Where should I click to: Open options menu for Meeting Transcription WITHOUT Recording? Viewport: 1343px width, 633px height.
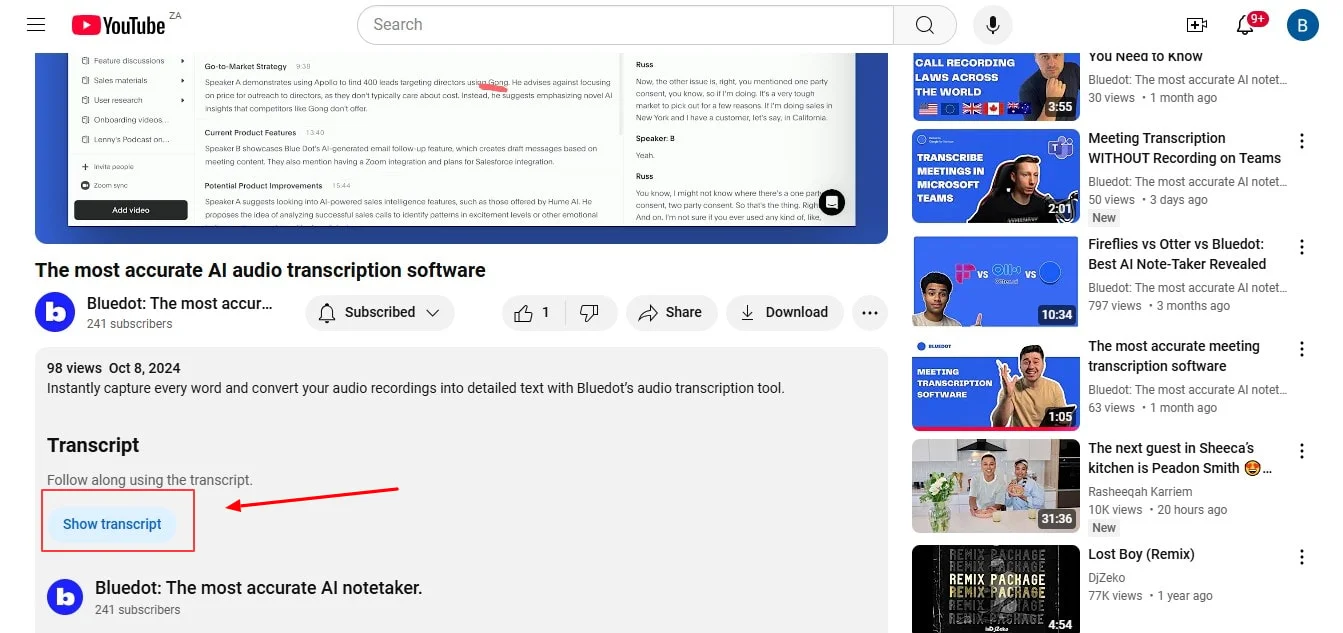1302,141
